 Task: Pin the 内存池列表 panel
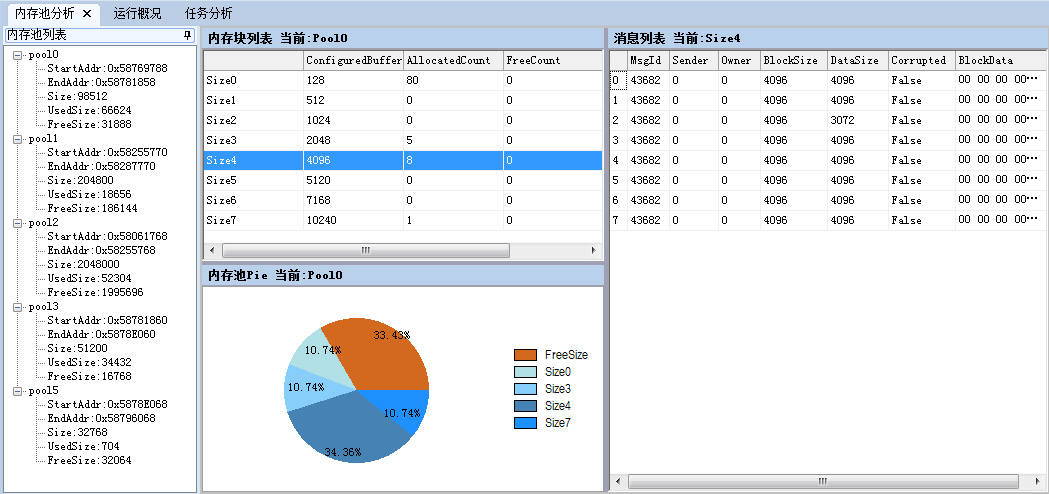tap(187, 35)
